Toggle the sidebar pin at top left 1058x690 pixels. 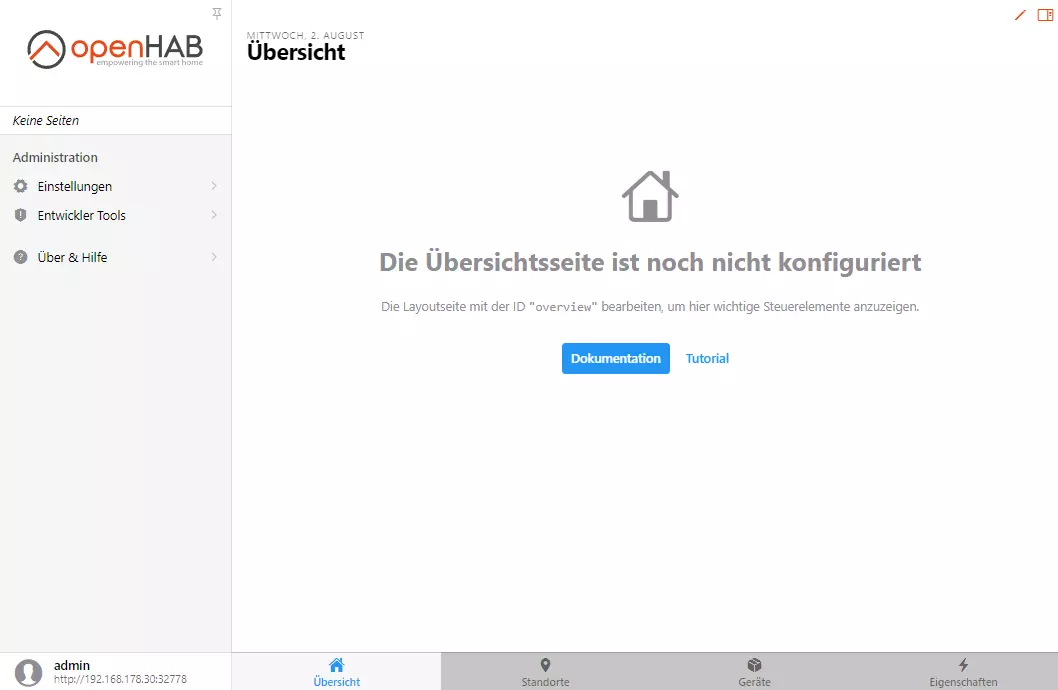click(x=216, y=14)
